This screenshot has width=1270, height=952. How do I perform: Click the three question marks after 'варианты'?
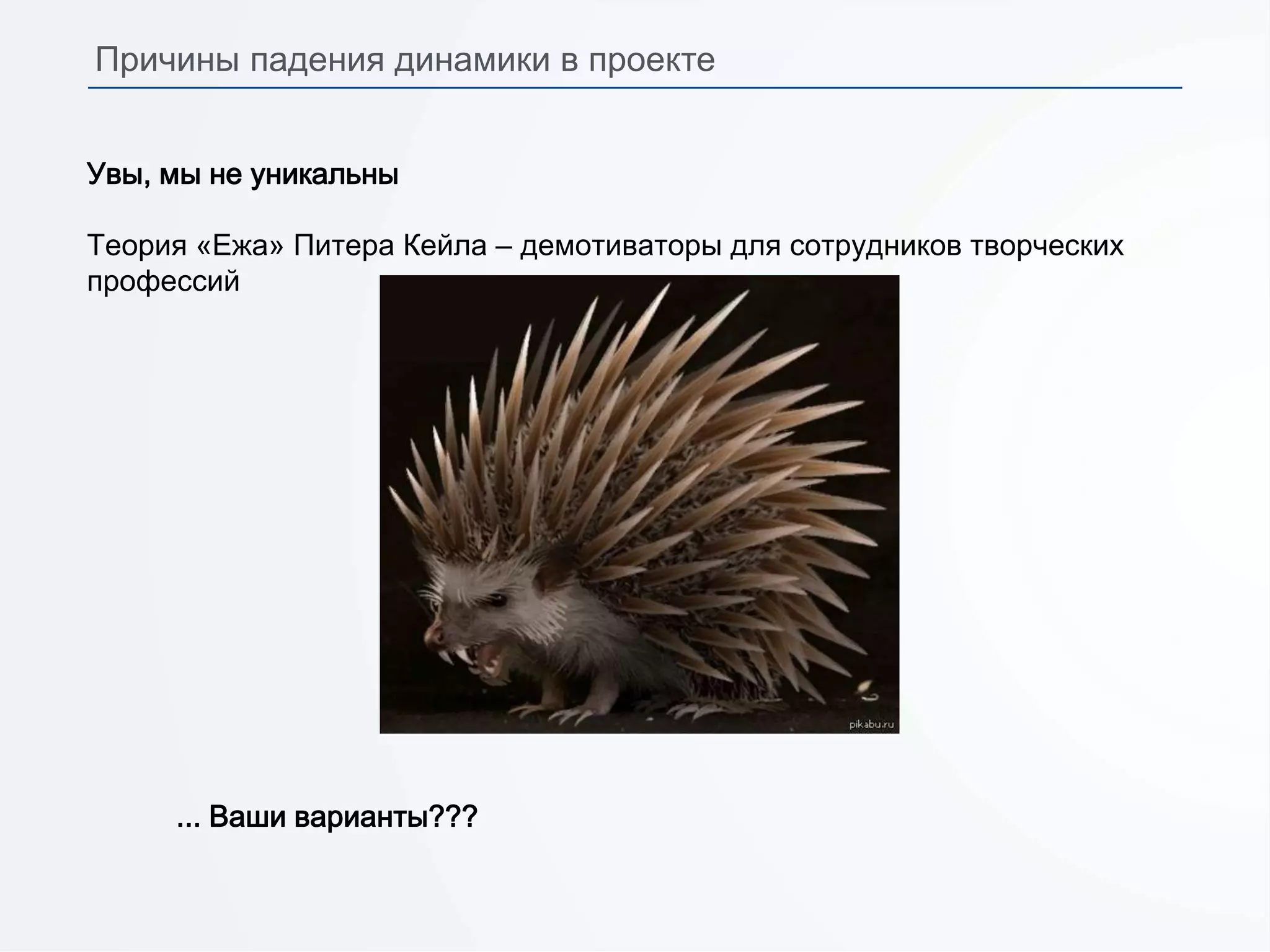pos(453,816)
